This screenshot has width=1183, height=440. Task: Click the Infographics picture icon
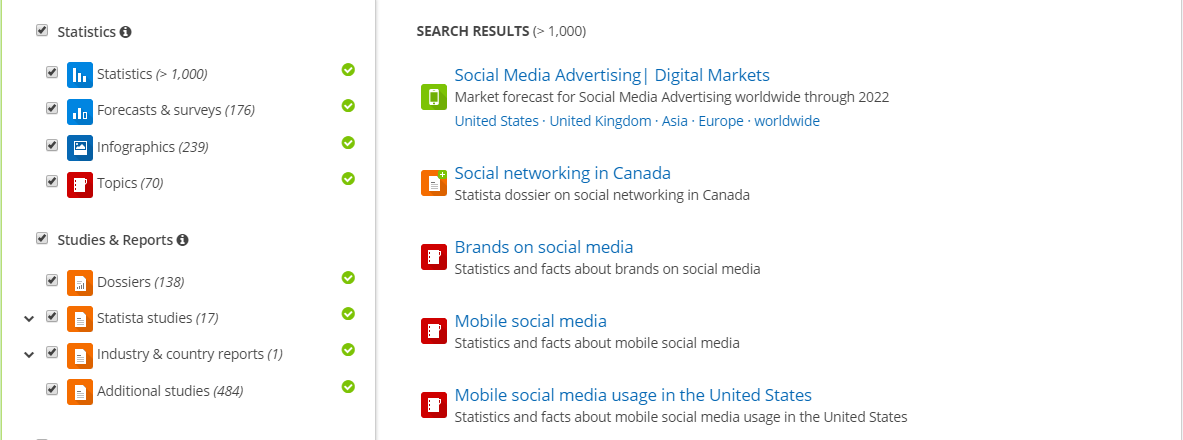pyautogui.click(x=80, y=147)
